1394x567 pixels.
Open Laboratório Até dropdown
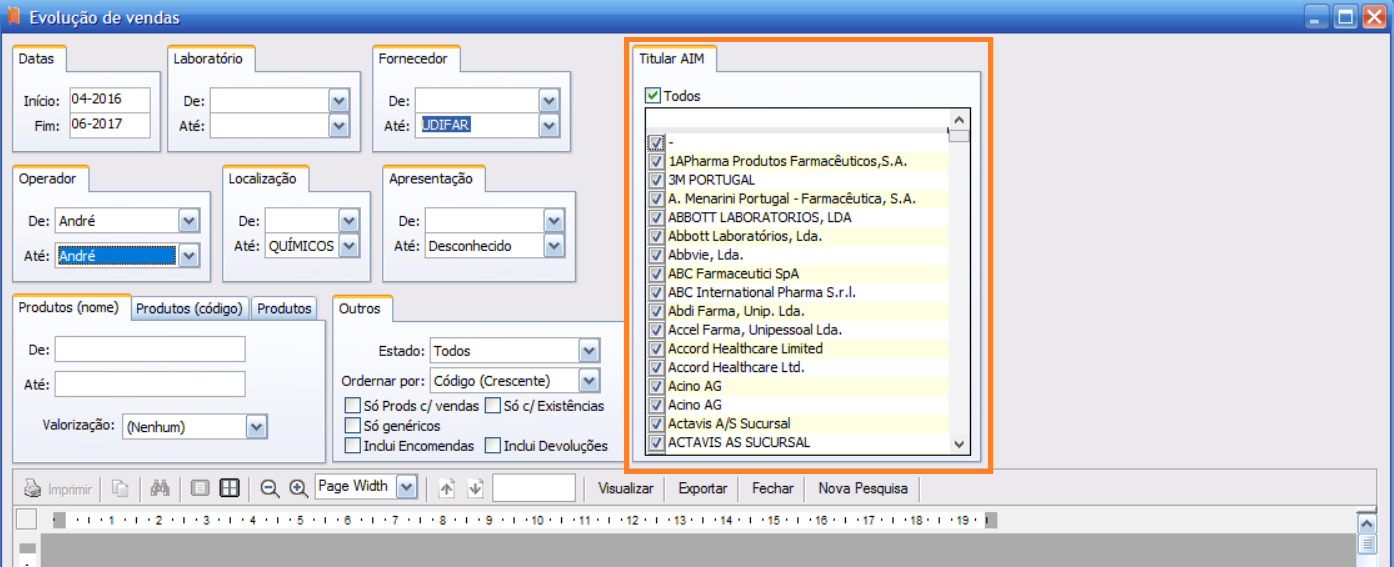(339, 126)
